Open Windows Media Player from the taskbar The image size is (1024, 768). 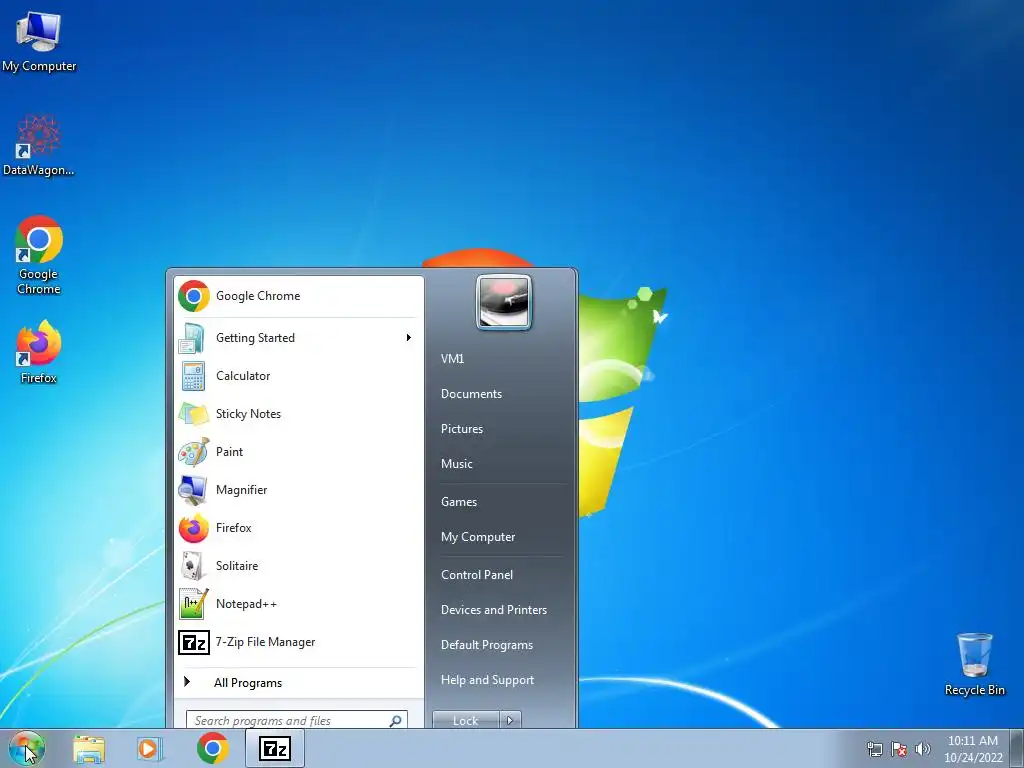click(x=149, y=748)
